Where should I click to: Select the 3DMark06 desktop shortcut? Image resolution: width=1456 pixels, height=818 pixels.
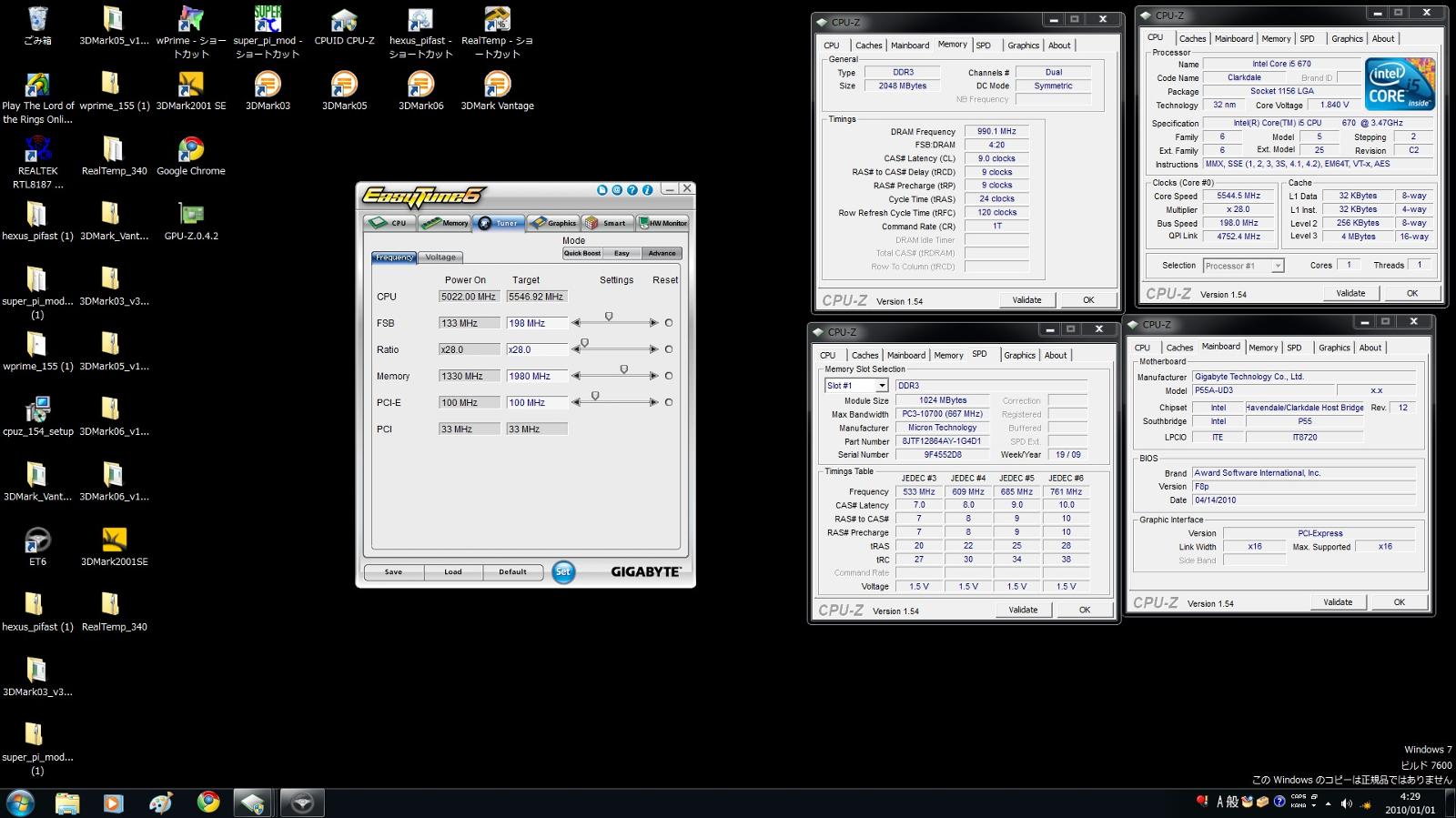pos(420,91)
